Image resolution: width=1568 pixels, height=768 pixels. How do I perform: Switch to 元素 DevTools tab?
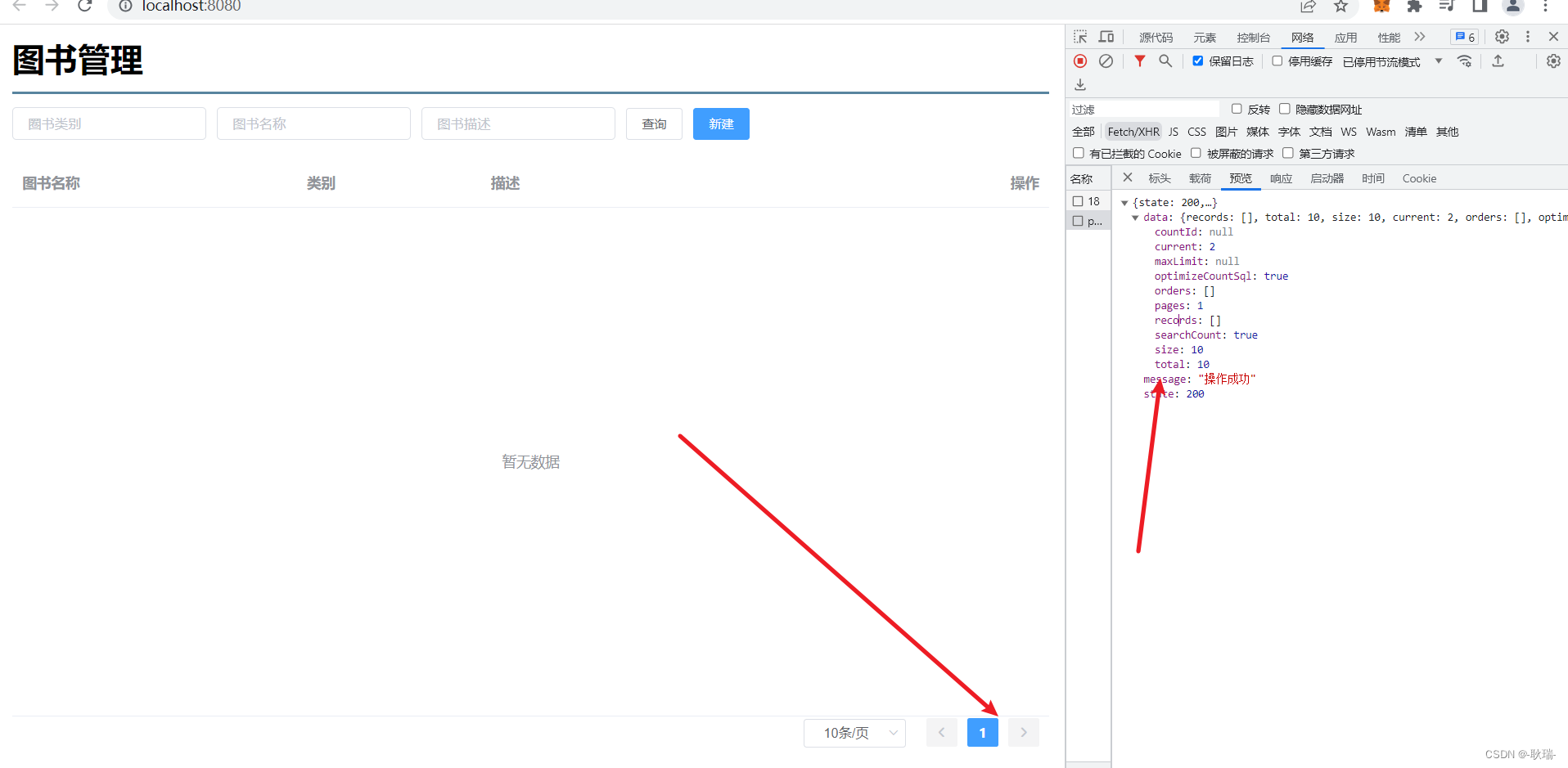1205,38
